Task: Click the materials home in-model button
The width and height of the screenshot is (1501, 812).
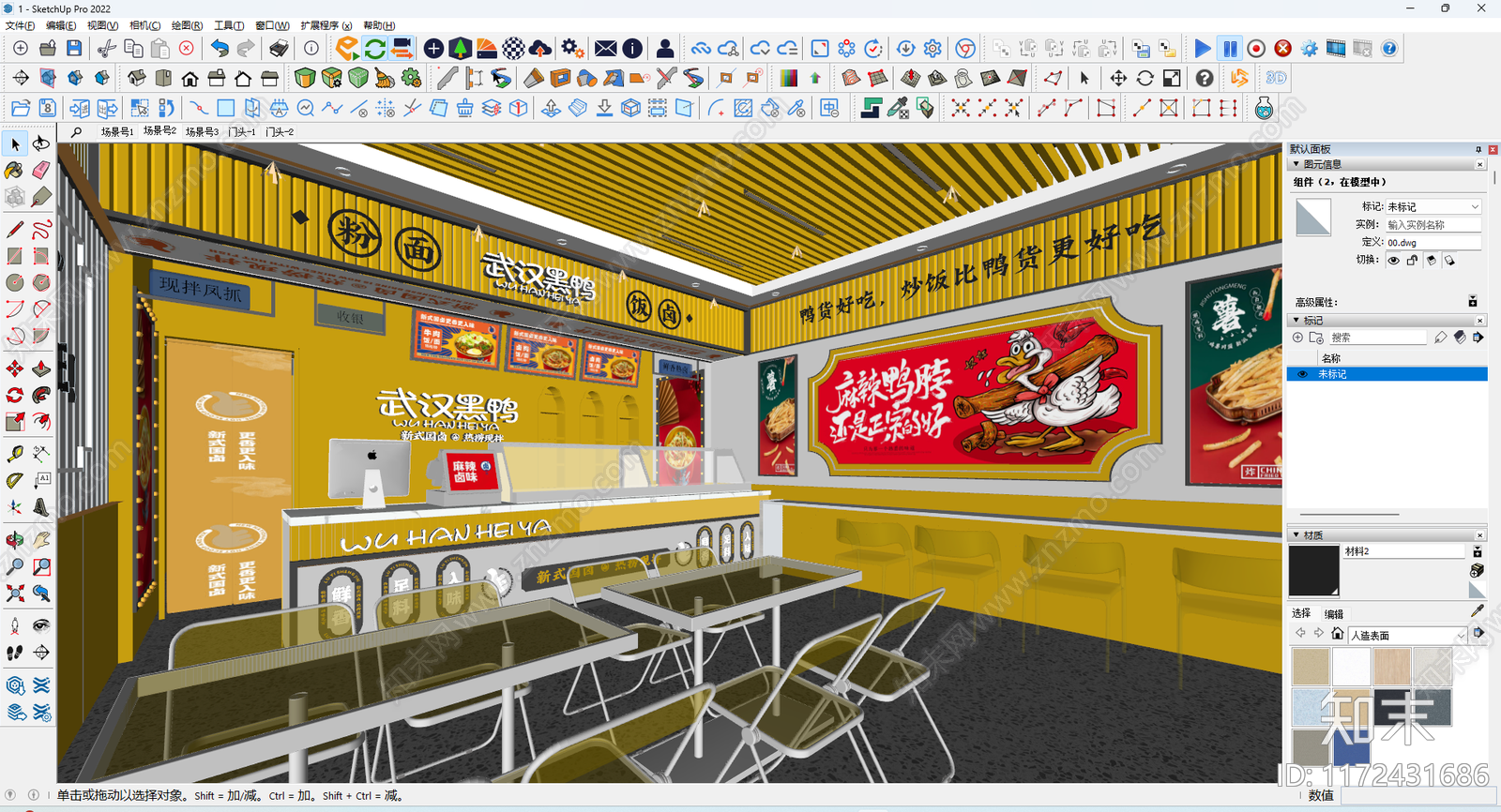Action: pyautogui.click(x=1338, y=634)
